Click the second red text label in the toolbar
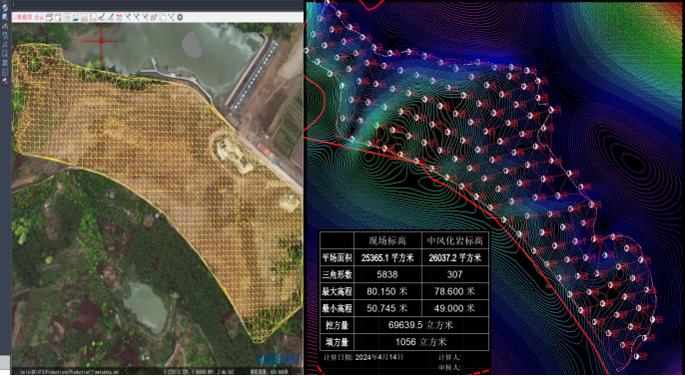This screenshot has height=376, width=685. point(39,17)
